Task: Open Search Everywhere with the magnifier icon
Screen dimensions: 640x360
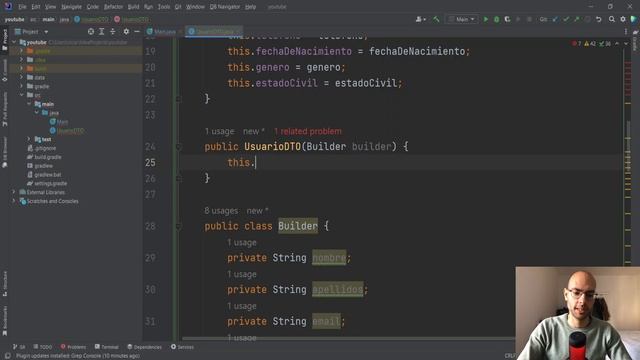Action: point(612,19)
